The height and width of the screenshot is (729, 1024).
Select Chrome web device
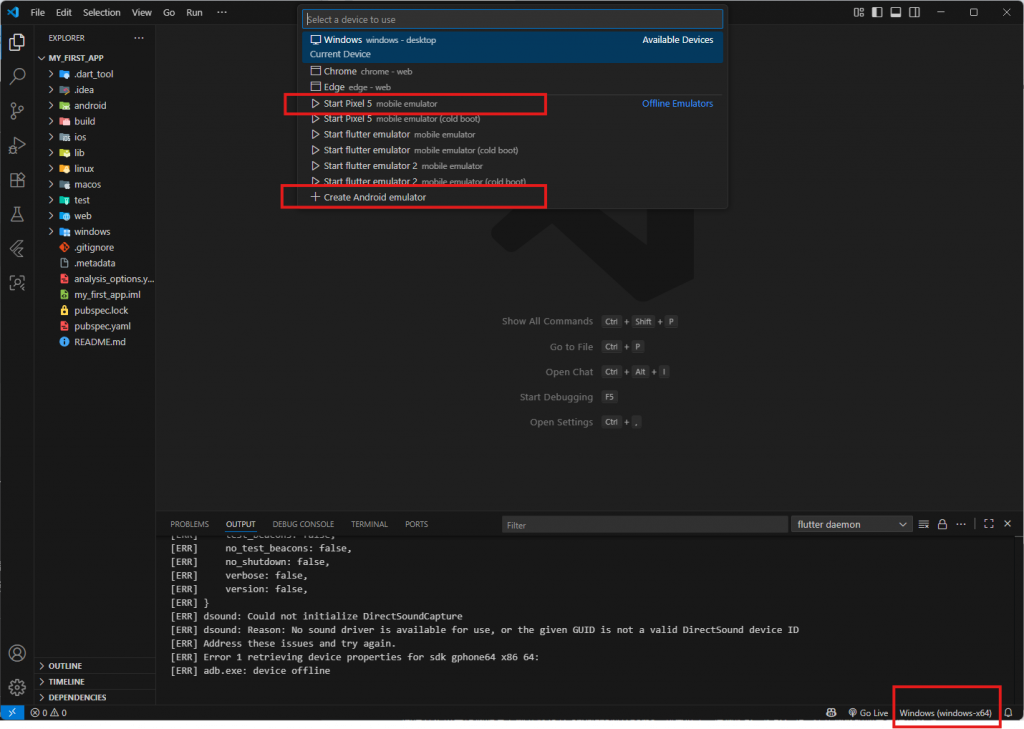(x=513, y=71)
